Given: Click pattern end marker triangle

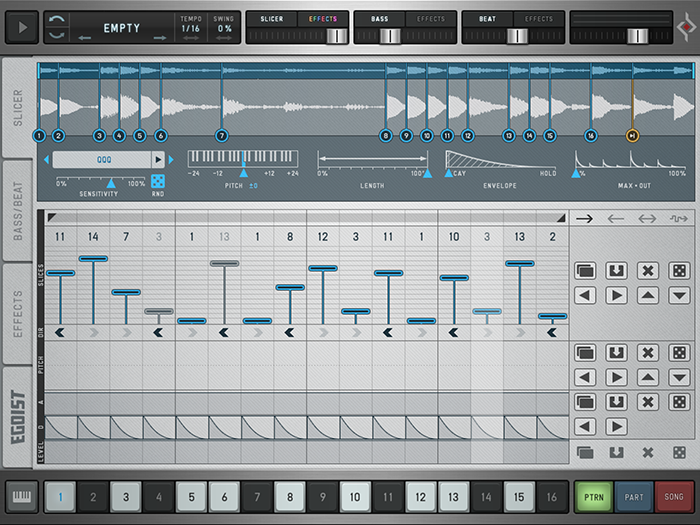Looking at the screenshot, I should coord(561,218).
